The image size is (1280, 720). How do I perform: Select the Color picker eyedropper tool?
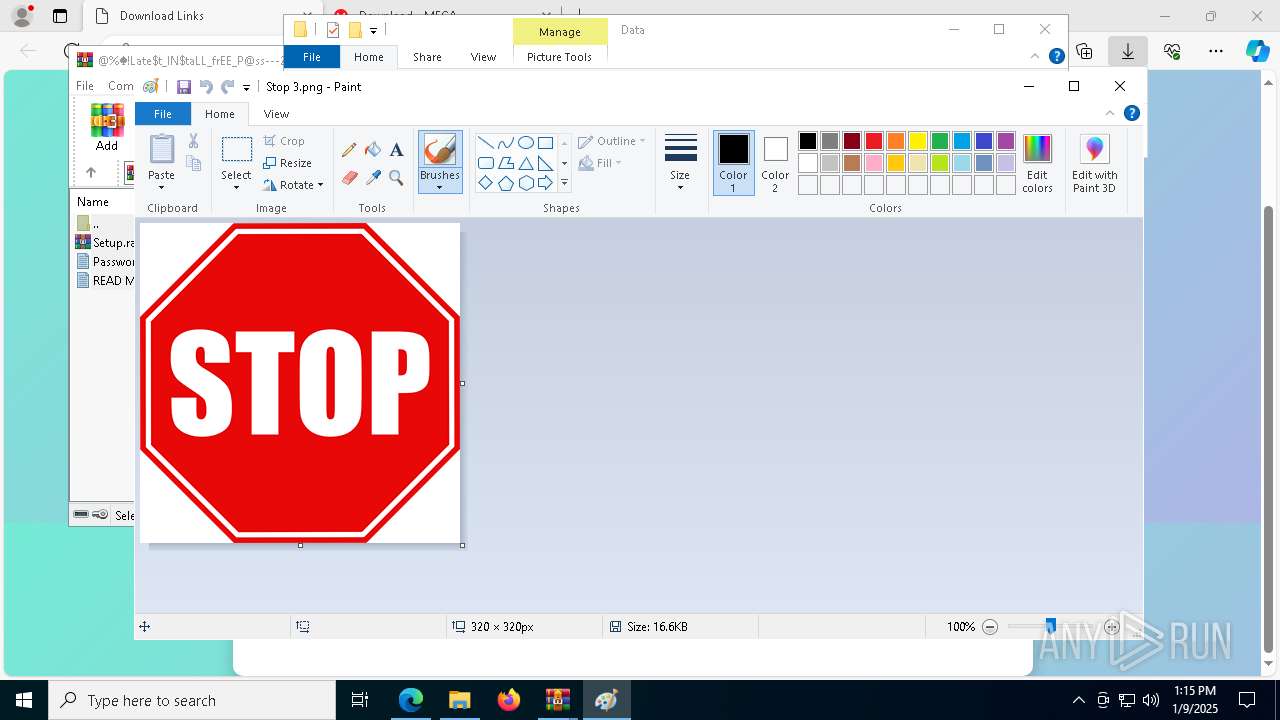click(x=373, y=178)
